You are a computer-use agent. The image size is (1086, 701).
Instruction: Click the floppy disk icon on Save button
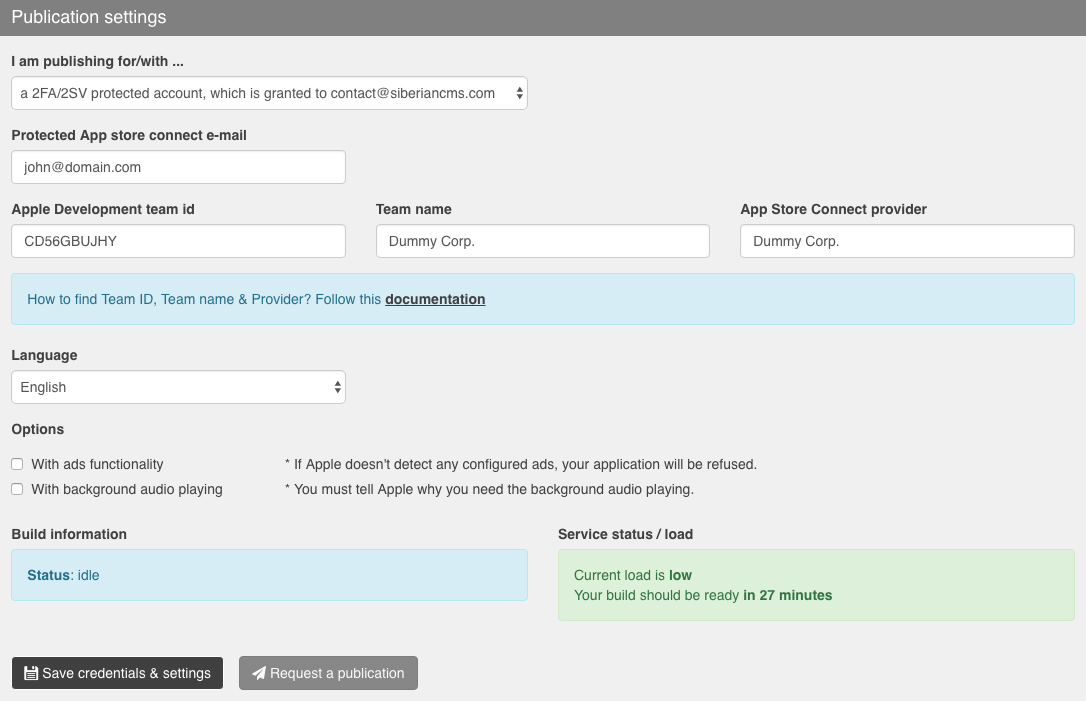tap(31, 673)
